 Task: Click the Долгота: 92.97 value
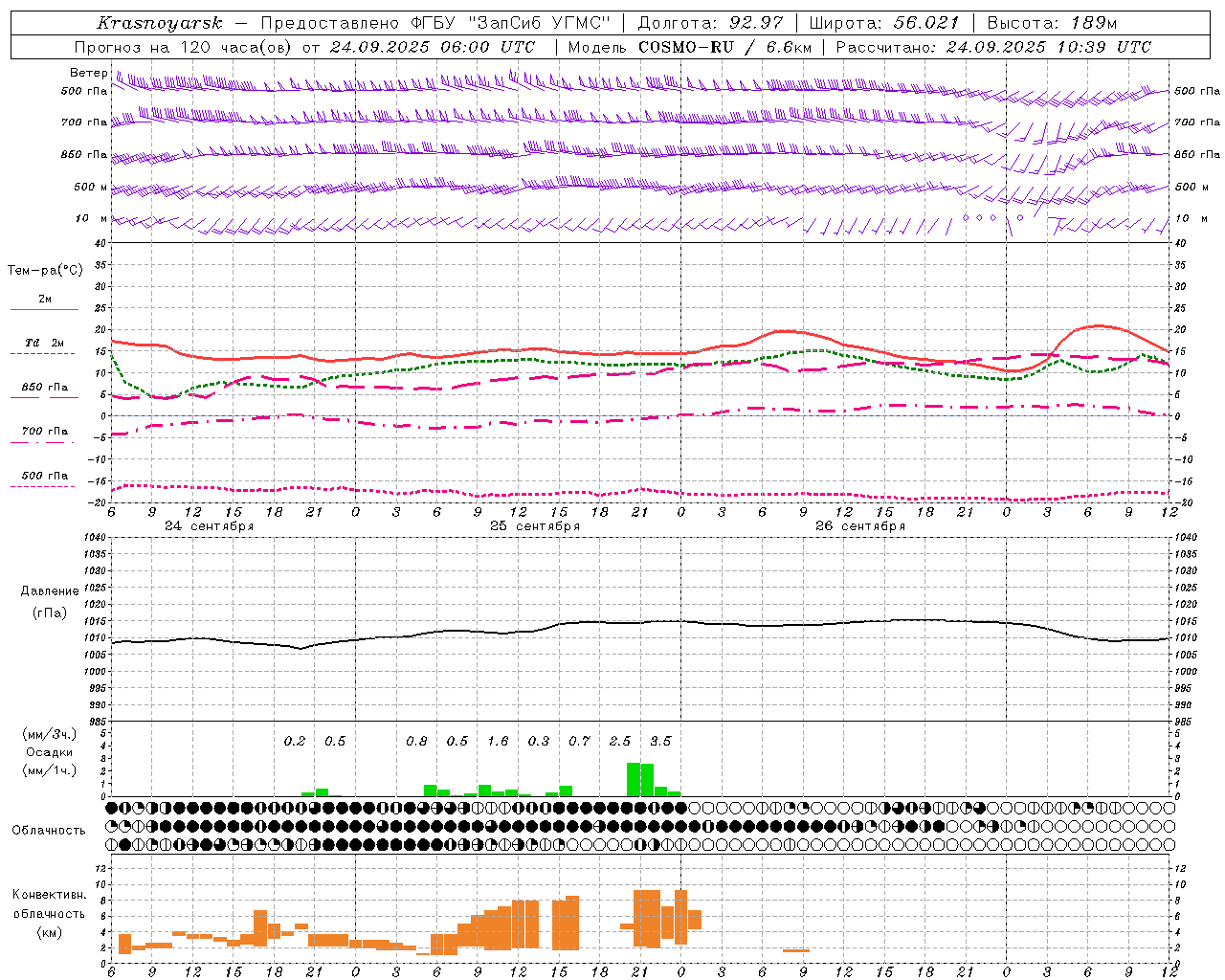(710, 23)
